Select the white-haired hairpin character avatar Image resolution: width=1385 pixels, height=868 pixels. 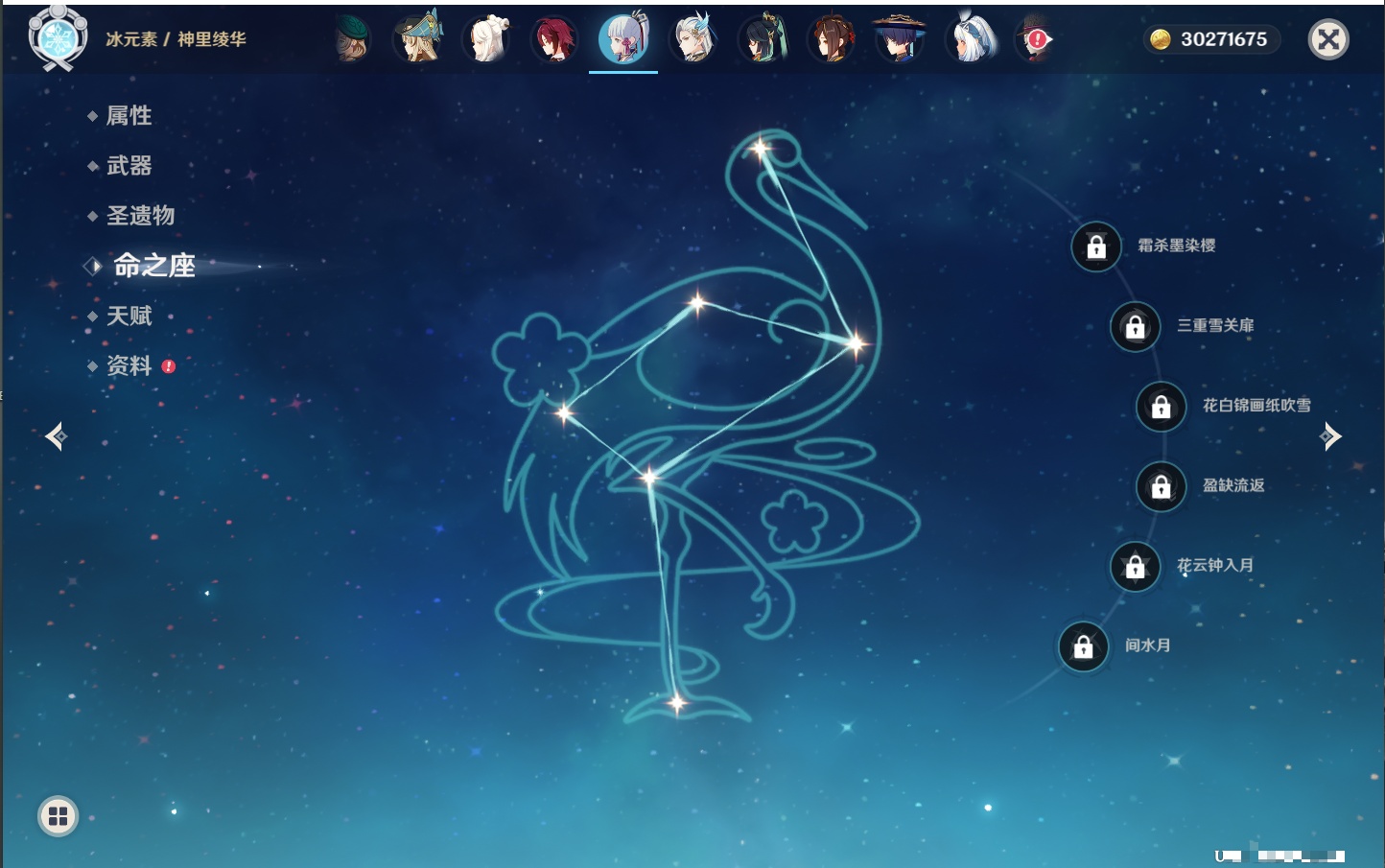click(x=487, y=40)
